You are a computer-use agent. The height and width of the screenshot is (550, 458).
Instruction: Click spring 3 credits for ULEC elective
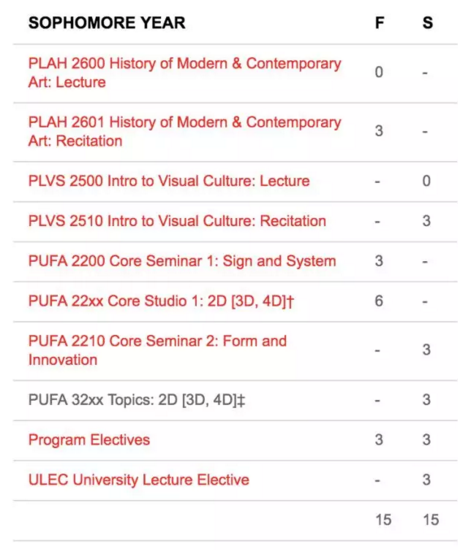(426, 480)
